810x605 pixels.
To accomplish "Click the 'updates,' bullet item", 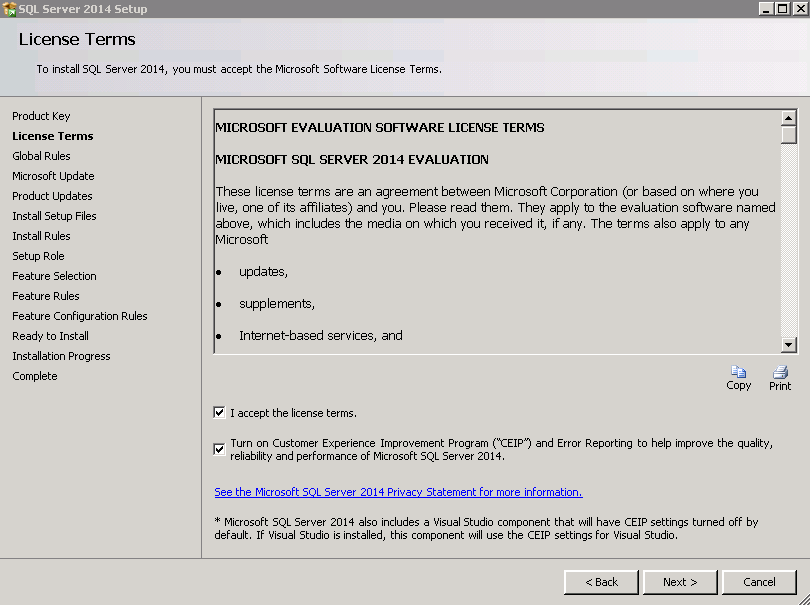I will pos(263,272).
